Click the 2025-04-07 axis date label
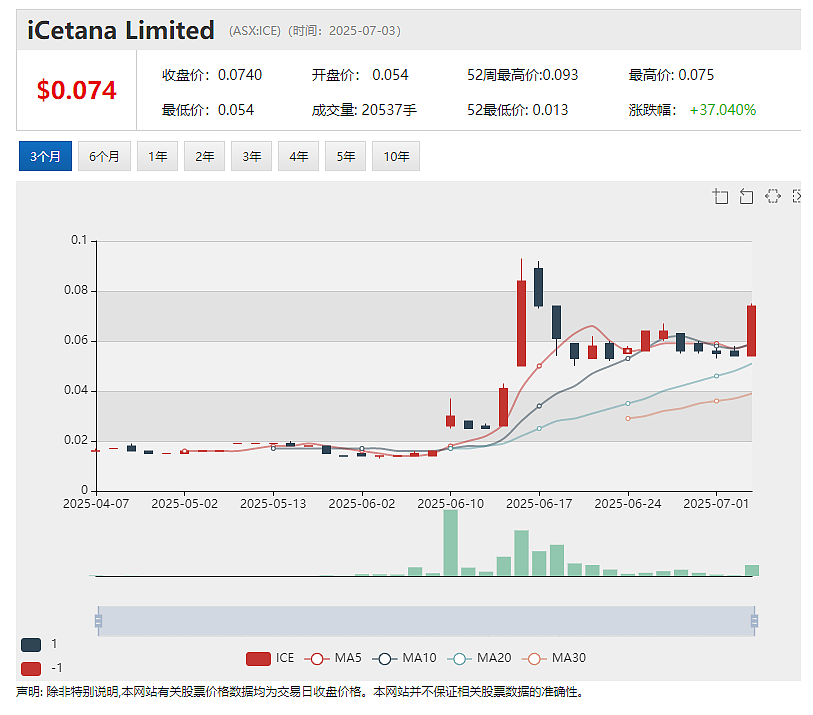 point(96,504)
